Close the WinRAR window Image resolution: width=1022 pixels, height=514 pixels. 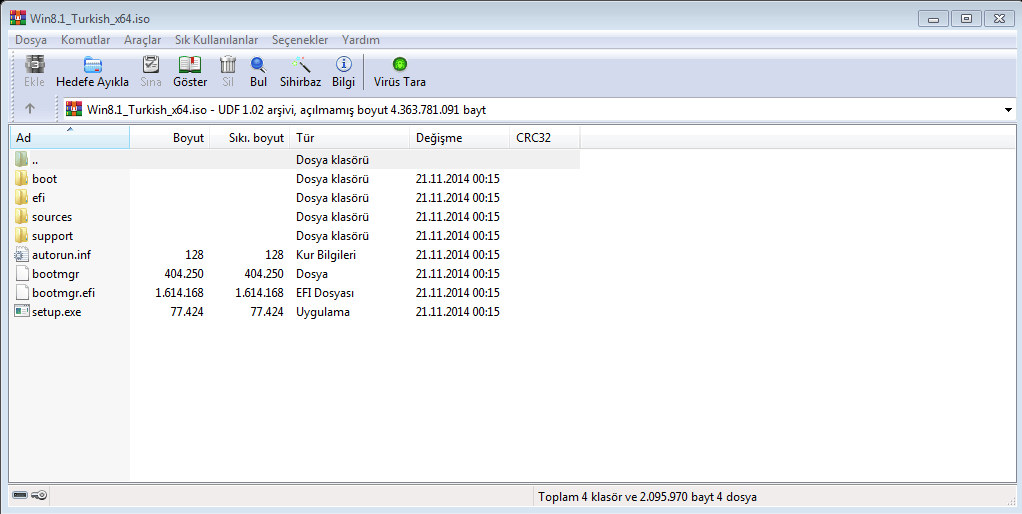click(999, 19)
